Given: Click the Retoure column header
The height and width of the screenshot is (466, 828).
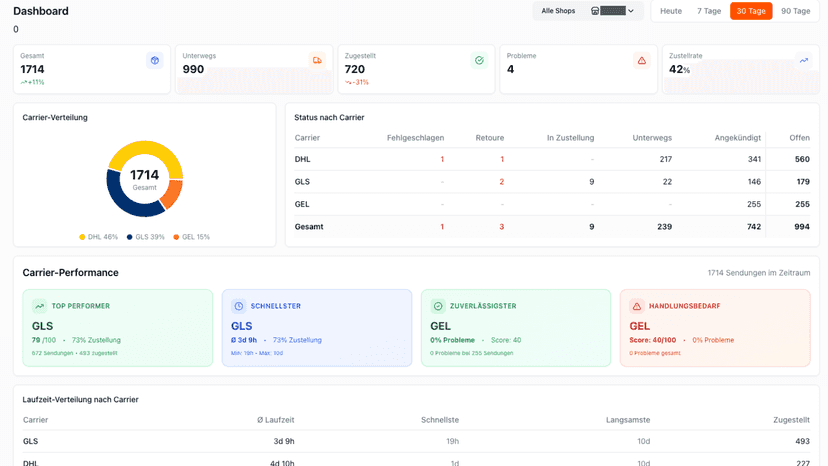Looking at the screenshot, I should click(x=490, y=138).
